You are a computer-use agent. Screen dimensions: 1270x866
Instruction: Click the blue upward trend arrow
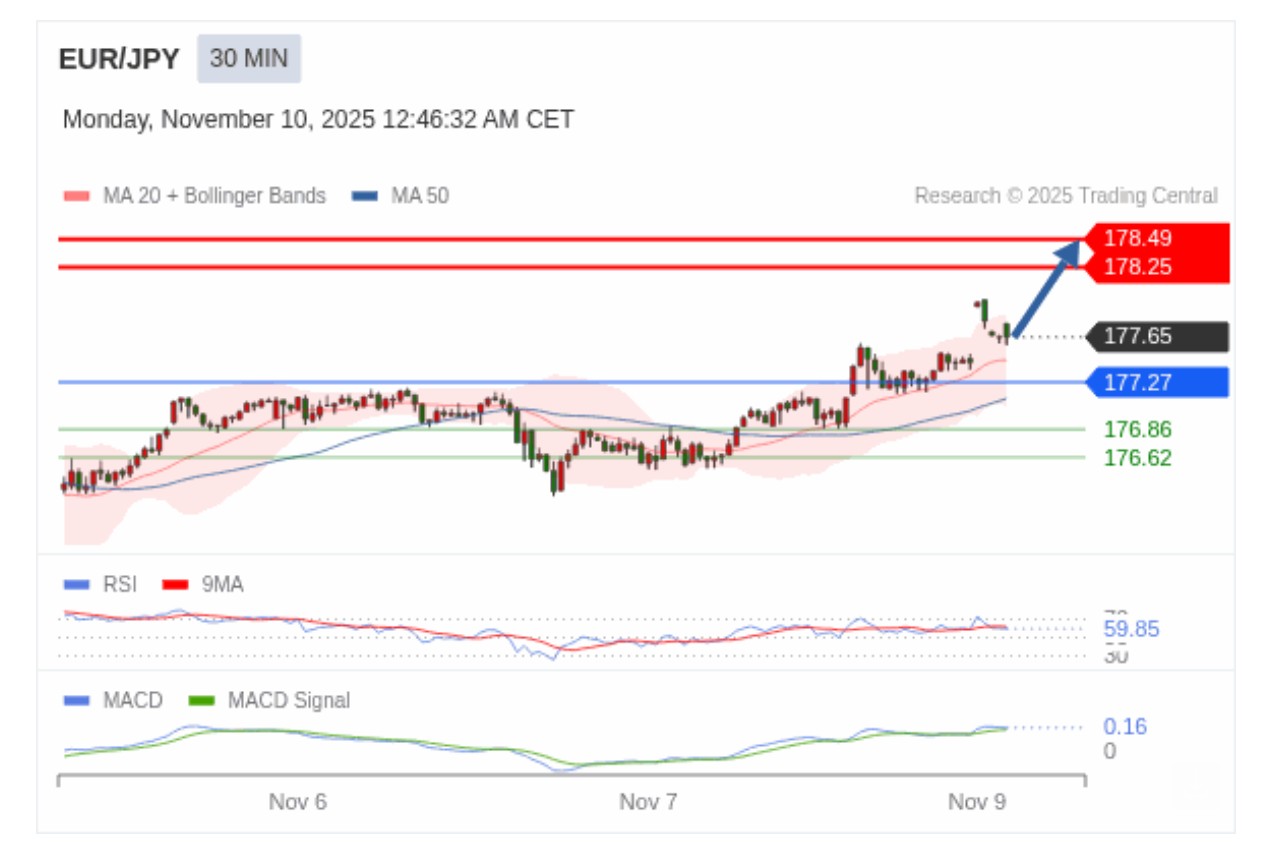[1046, 288]
